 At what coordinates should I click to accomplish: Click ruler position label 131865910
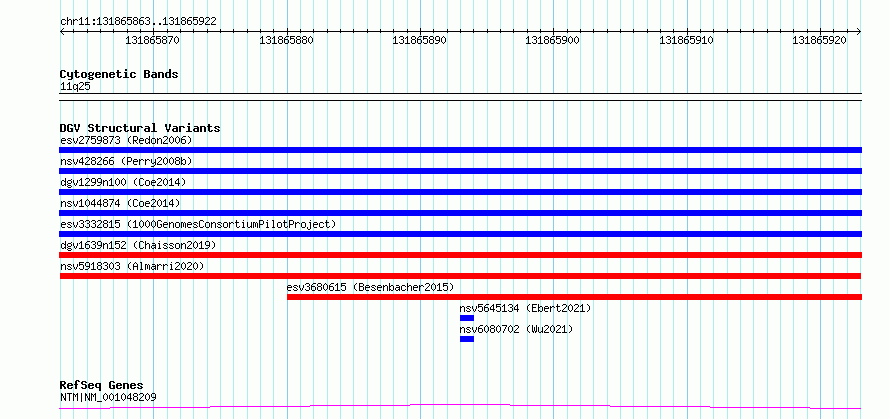tap(686, 40)
